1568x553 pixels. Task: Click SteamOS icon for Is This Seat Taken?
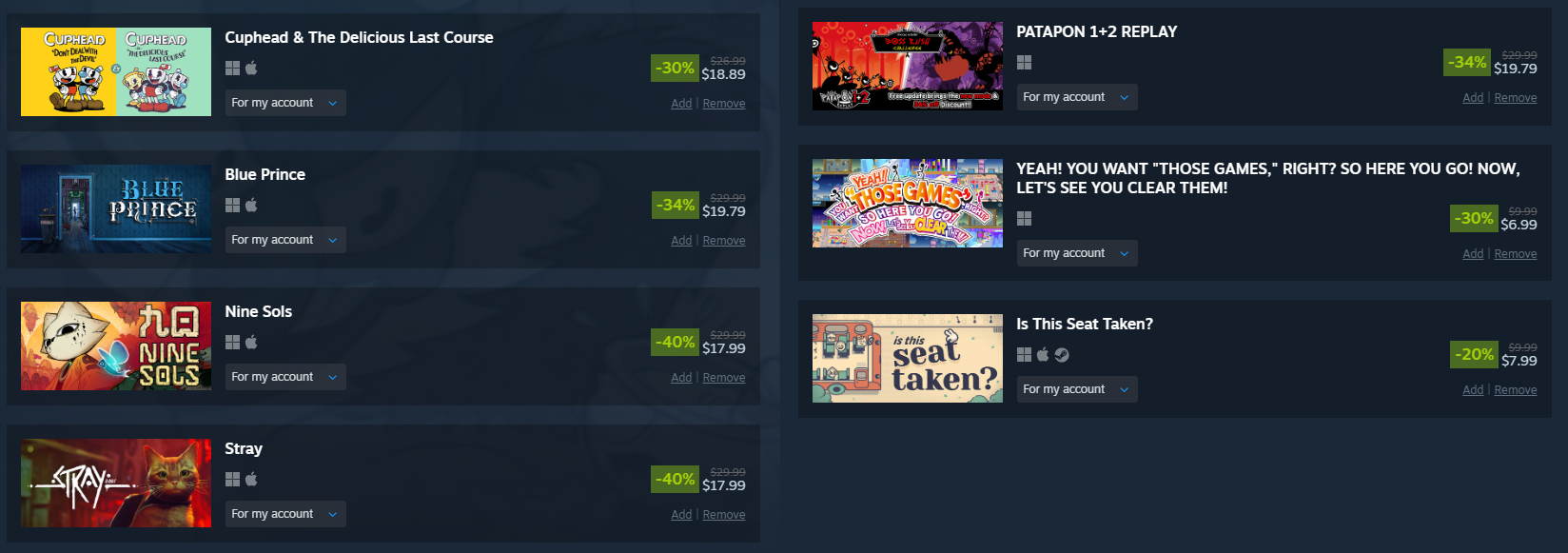click(1062, 354)
